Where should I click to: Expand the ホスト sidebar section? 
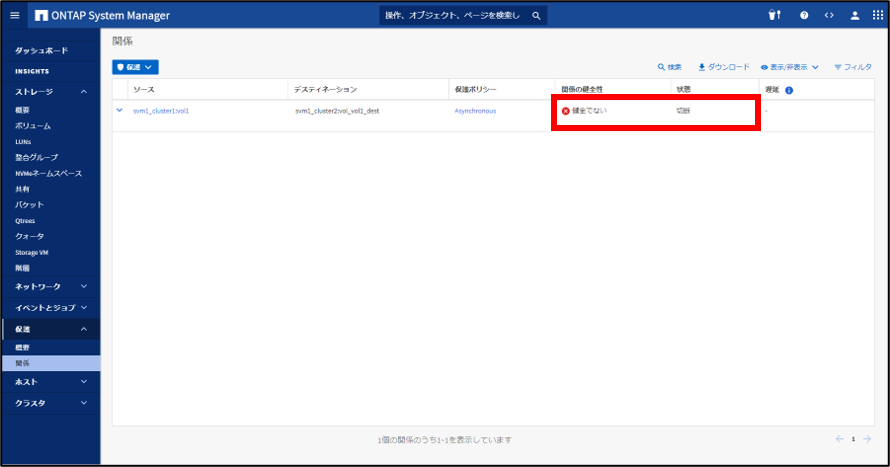tap(51, 382)
